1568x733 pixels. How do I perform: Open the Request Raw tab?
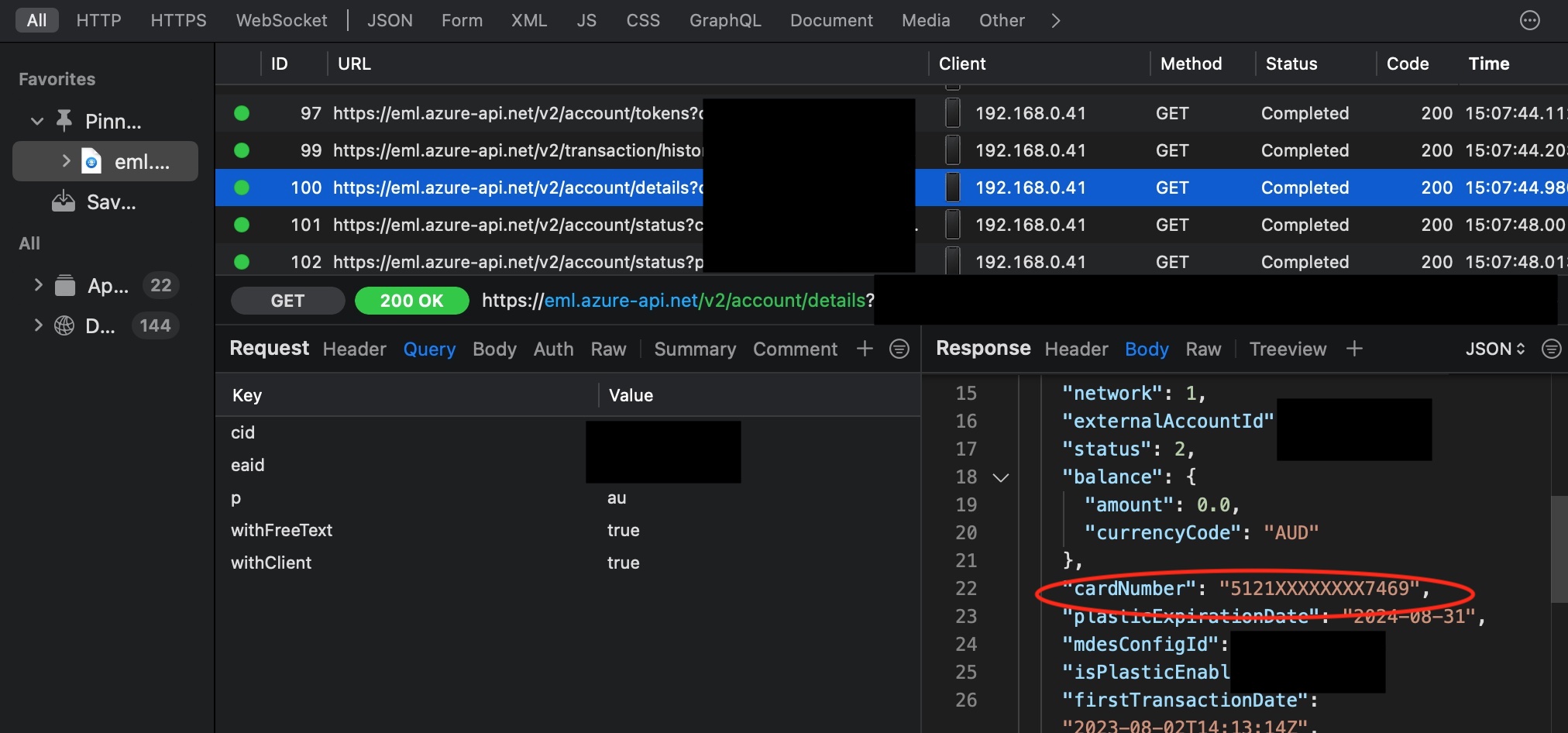(x=608, y=349)
